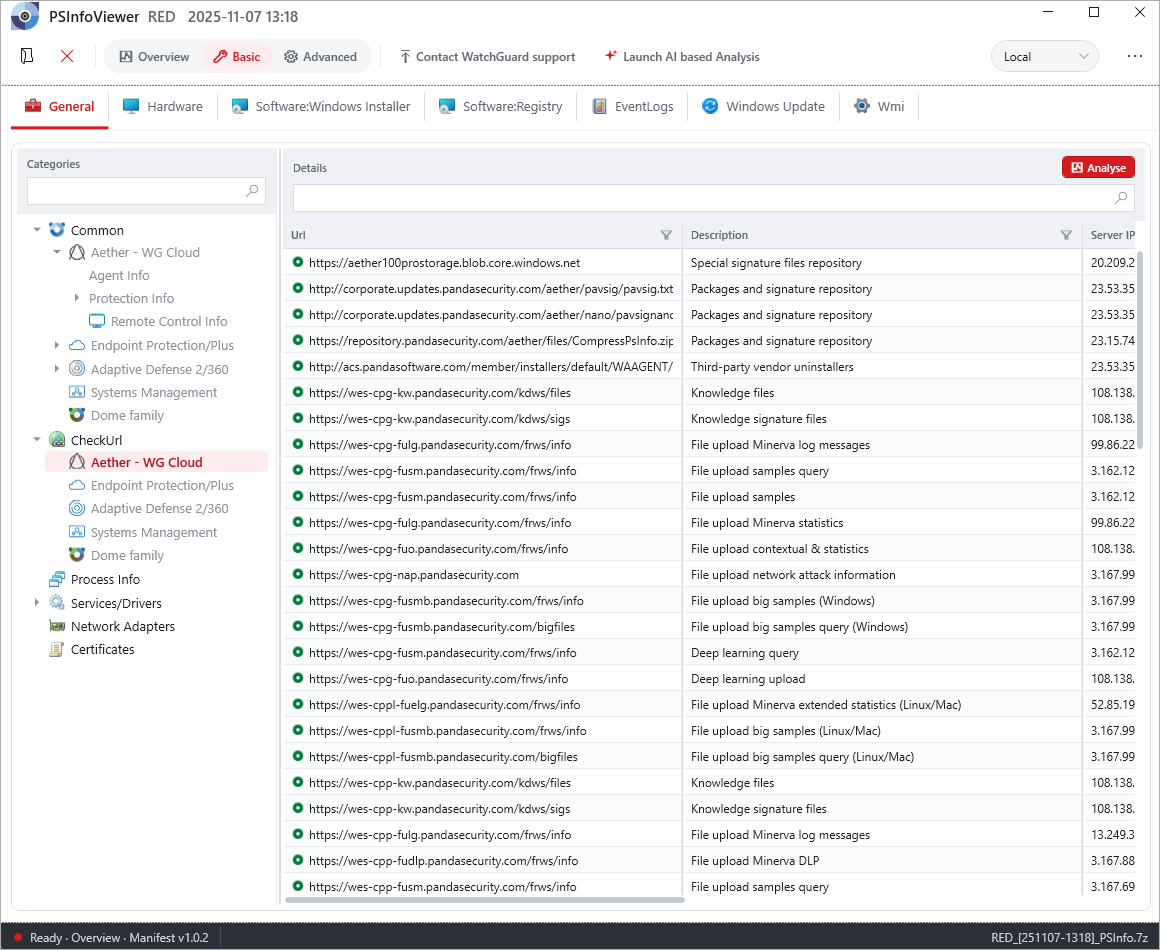
Task: Click the Network Adapters card icon
Action: [x=57, y=626]
